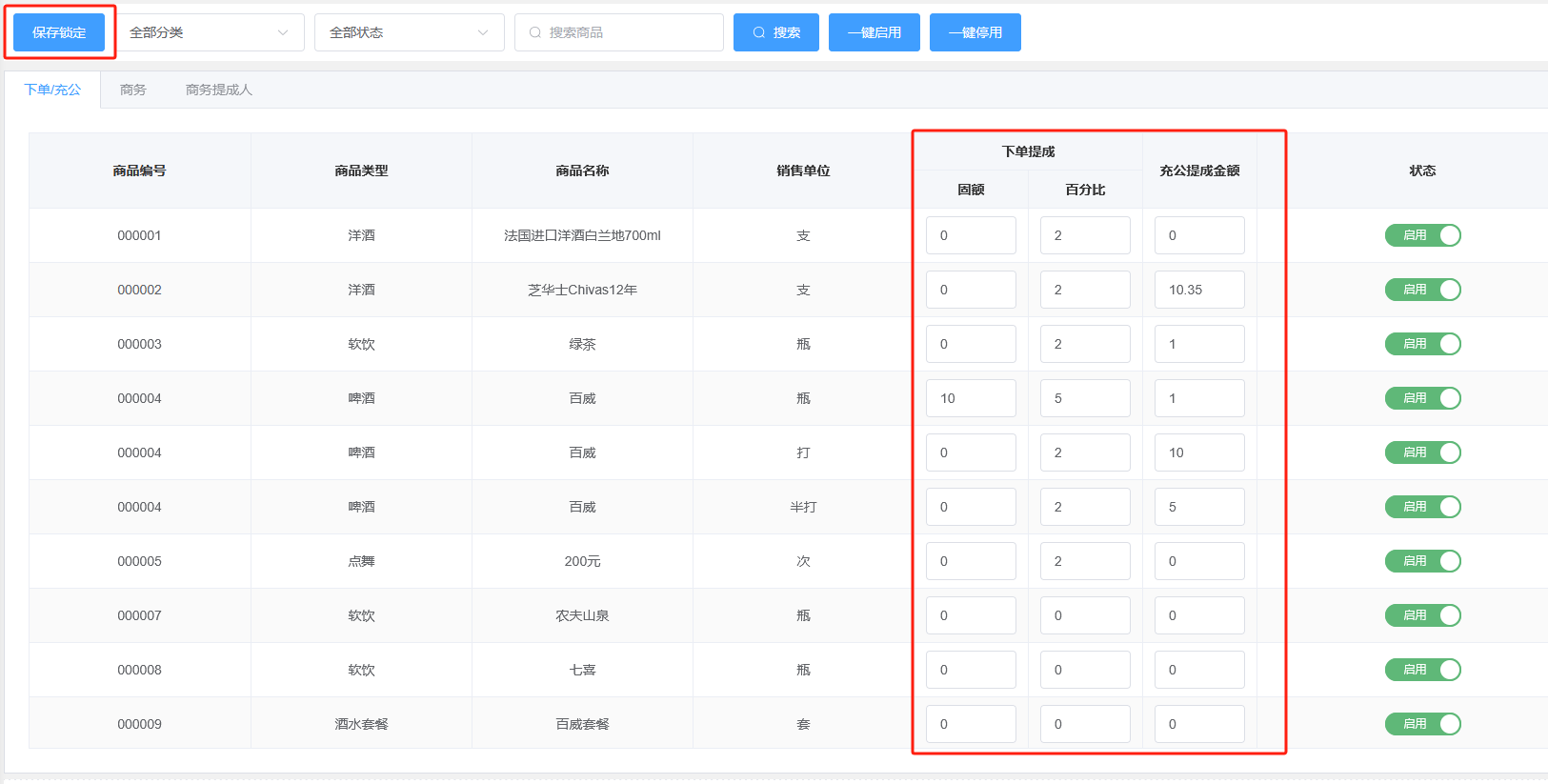Screen dimensions: 1548x784
Task: Open the 全部分类 category dropdown
Action: tap(210, 32)
